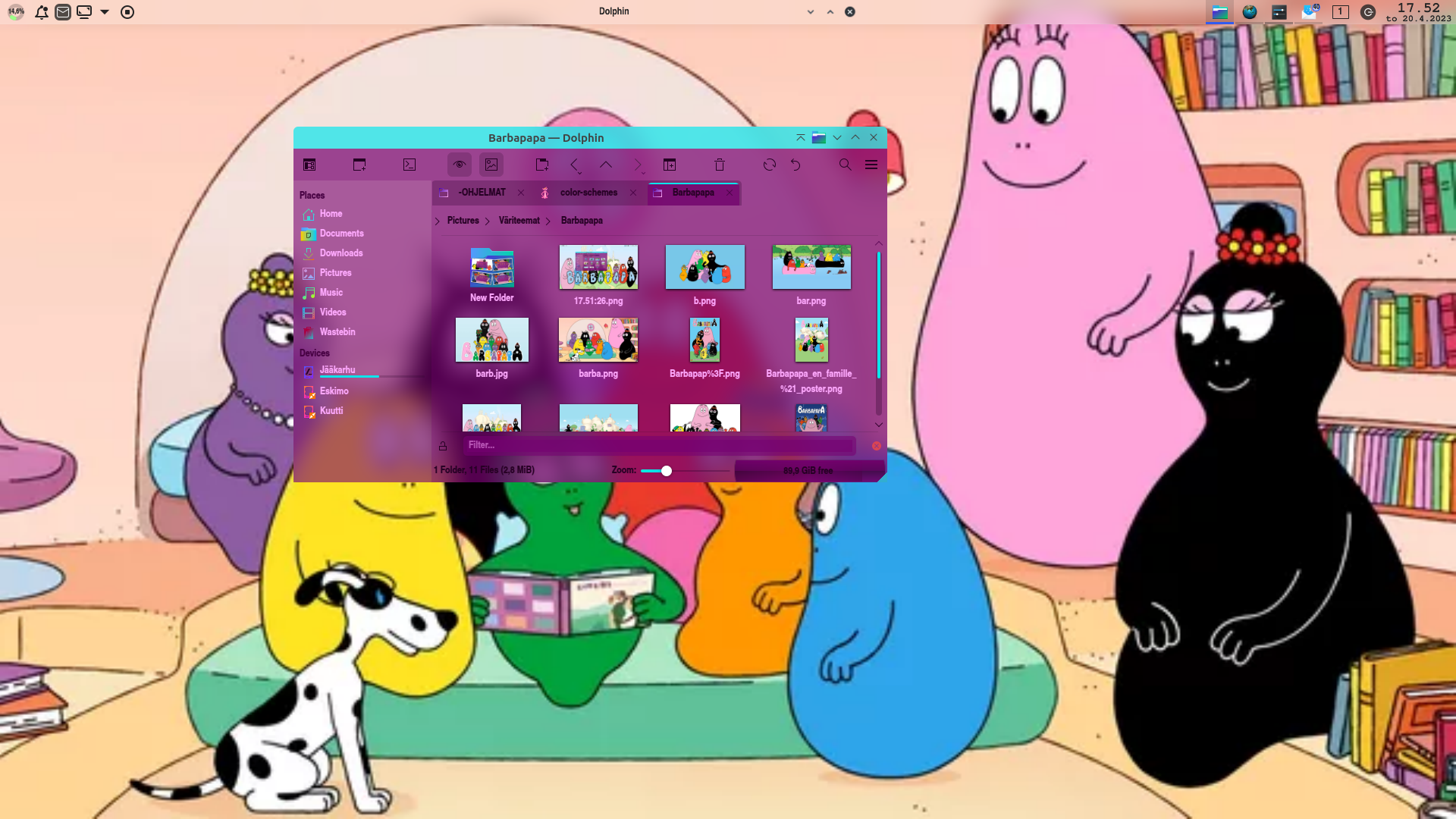Image resolution: width=1456 pixels, height=819 pixels.
Task: Select the New Folder item
Action: point(492,275)
